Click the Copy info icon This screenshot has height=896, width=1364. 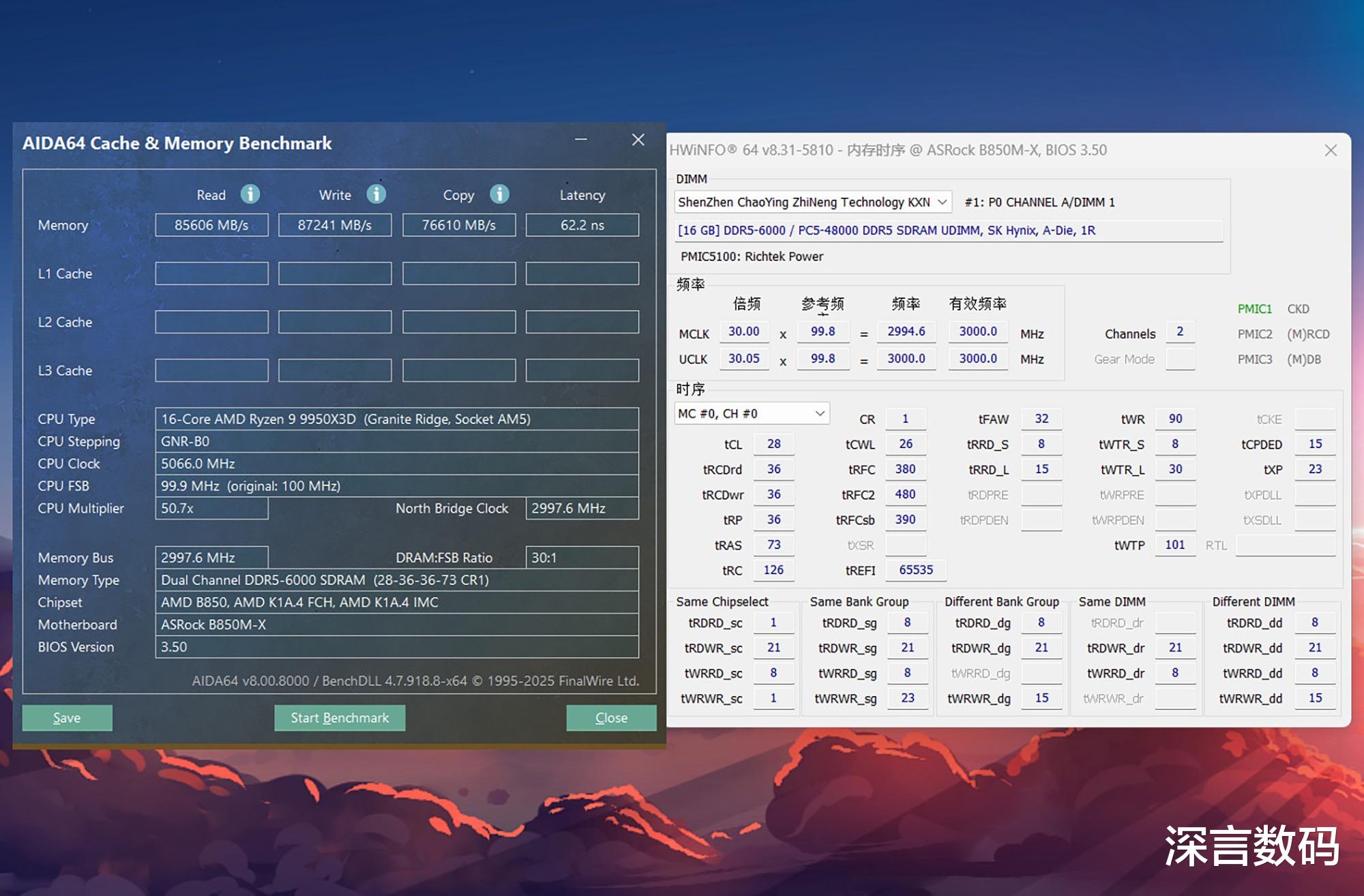(x=499, y=194)
